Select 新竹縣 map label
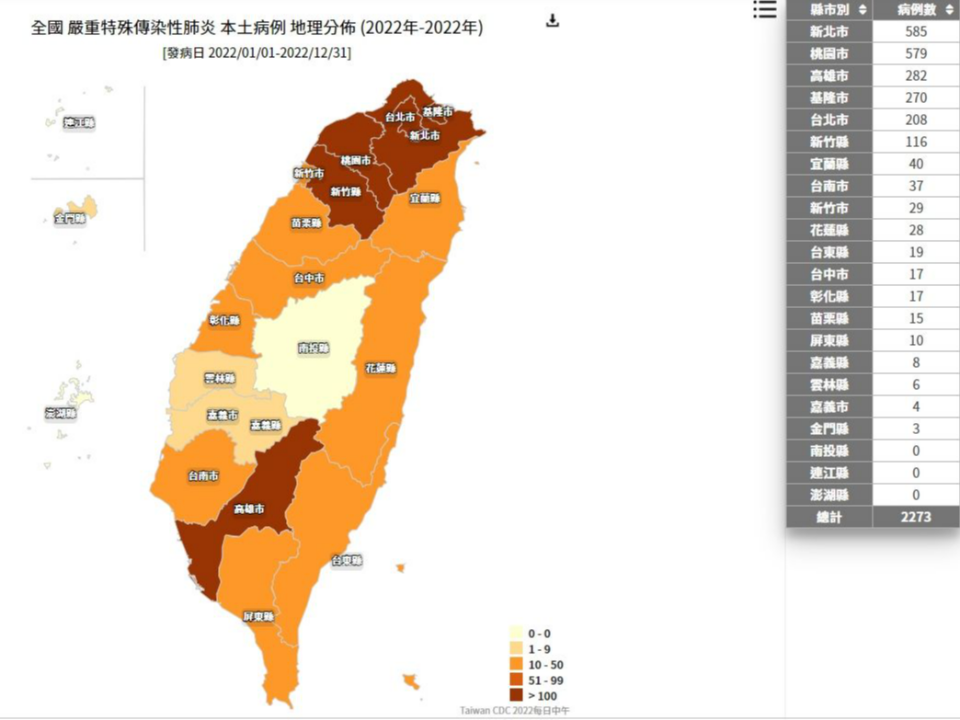This screenshot has width=960, height=720. pyautogui.click(x=345, y=192)
